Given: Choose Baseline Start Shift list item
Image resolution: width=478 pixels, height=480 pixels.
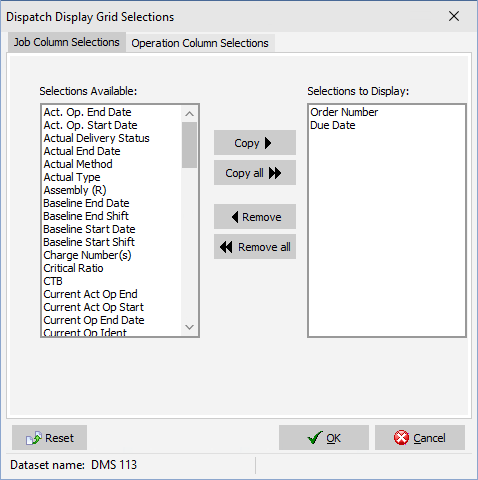Looking at the screenshot, I should (x=89, y=242).
